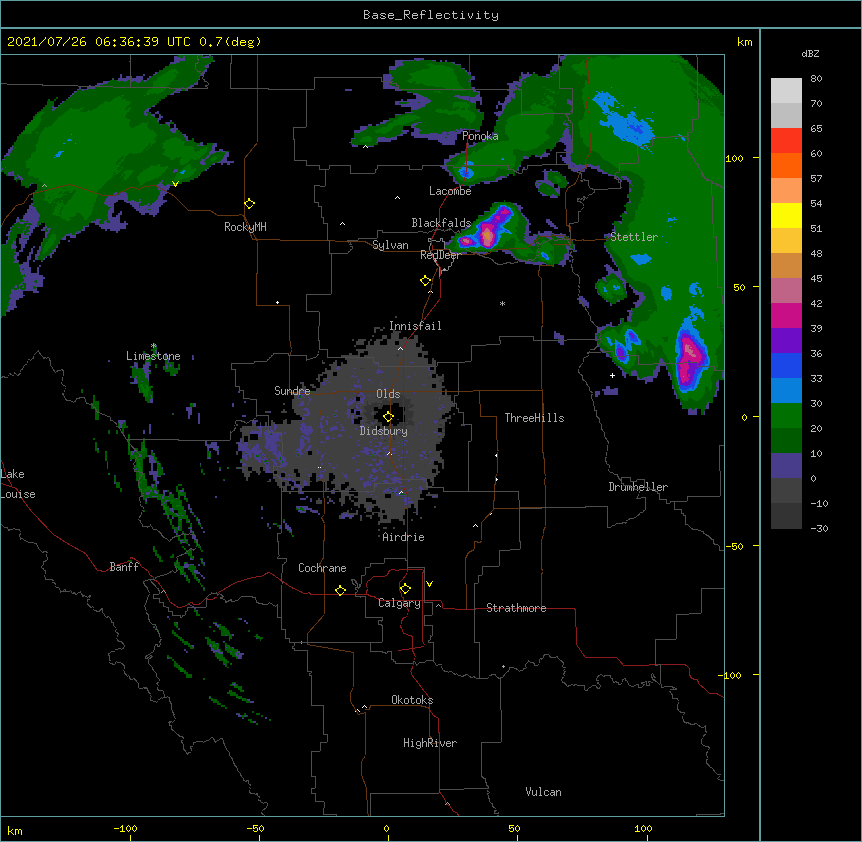Screen dimensions: 862x842
Task: Click the yellow diamond marker above the Calgary label
Action: pyautogui.click(x=405, y=589)
